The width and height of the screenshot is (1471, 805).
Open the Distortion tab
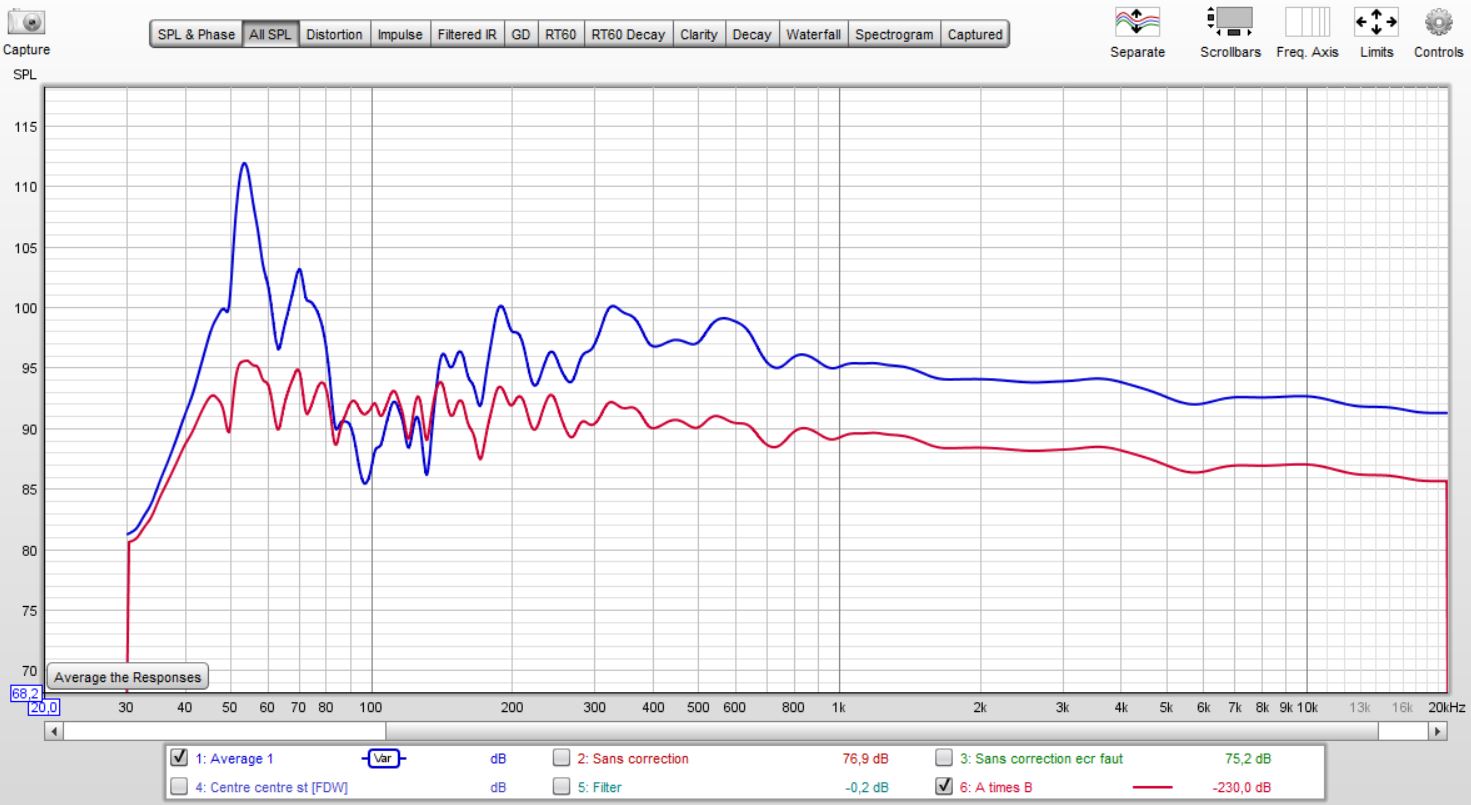pos(334,34)
